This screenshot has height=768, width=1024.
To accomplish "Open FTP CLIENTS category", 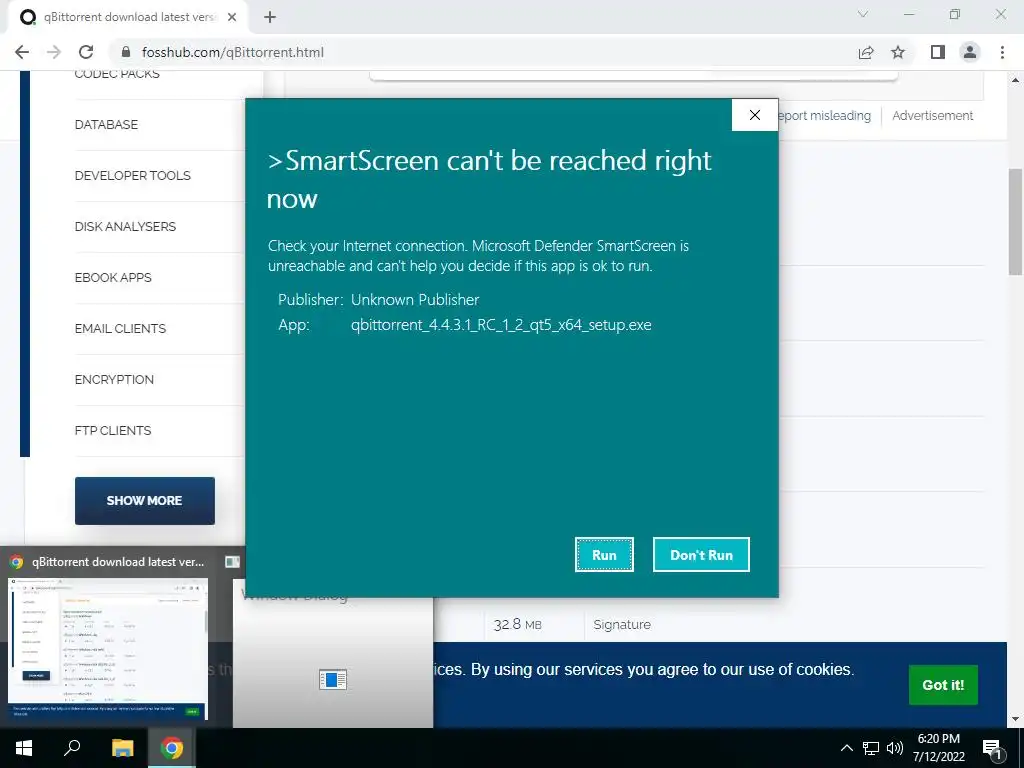I will click(x=113, y=430).
